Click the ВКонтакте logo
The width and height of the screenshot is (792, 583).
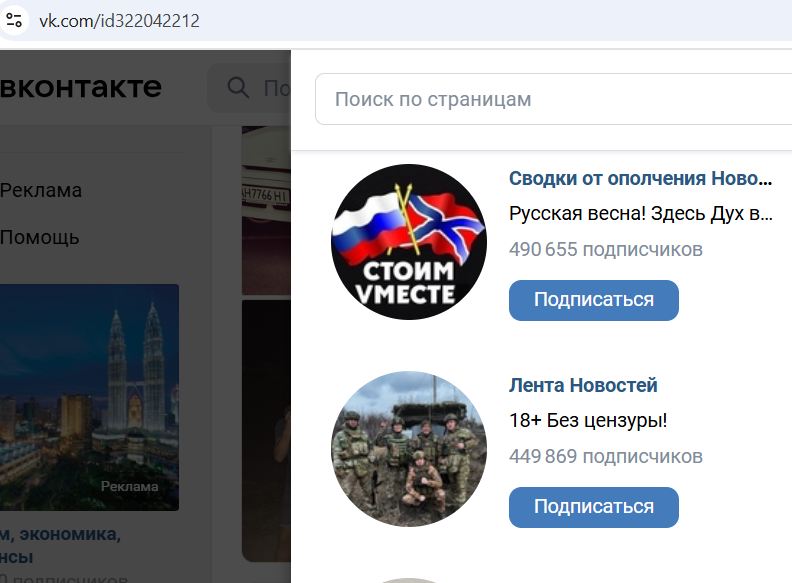[81, 87]
